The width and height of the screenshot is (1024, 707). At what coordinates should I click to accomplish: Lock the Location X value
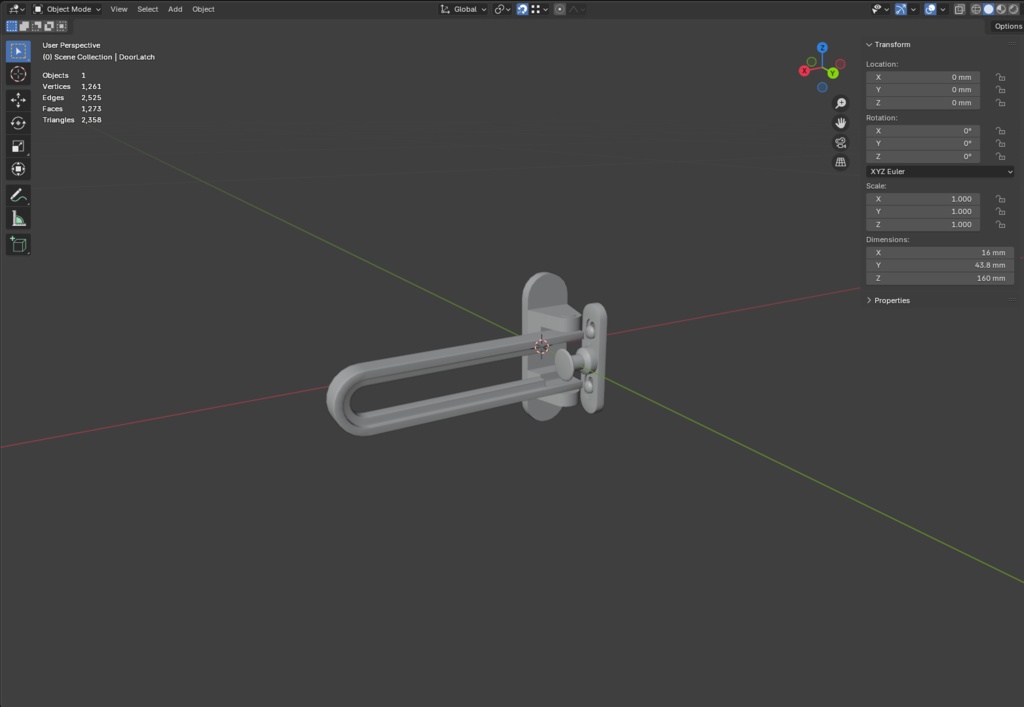tap(1000, 77)
